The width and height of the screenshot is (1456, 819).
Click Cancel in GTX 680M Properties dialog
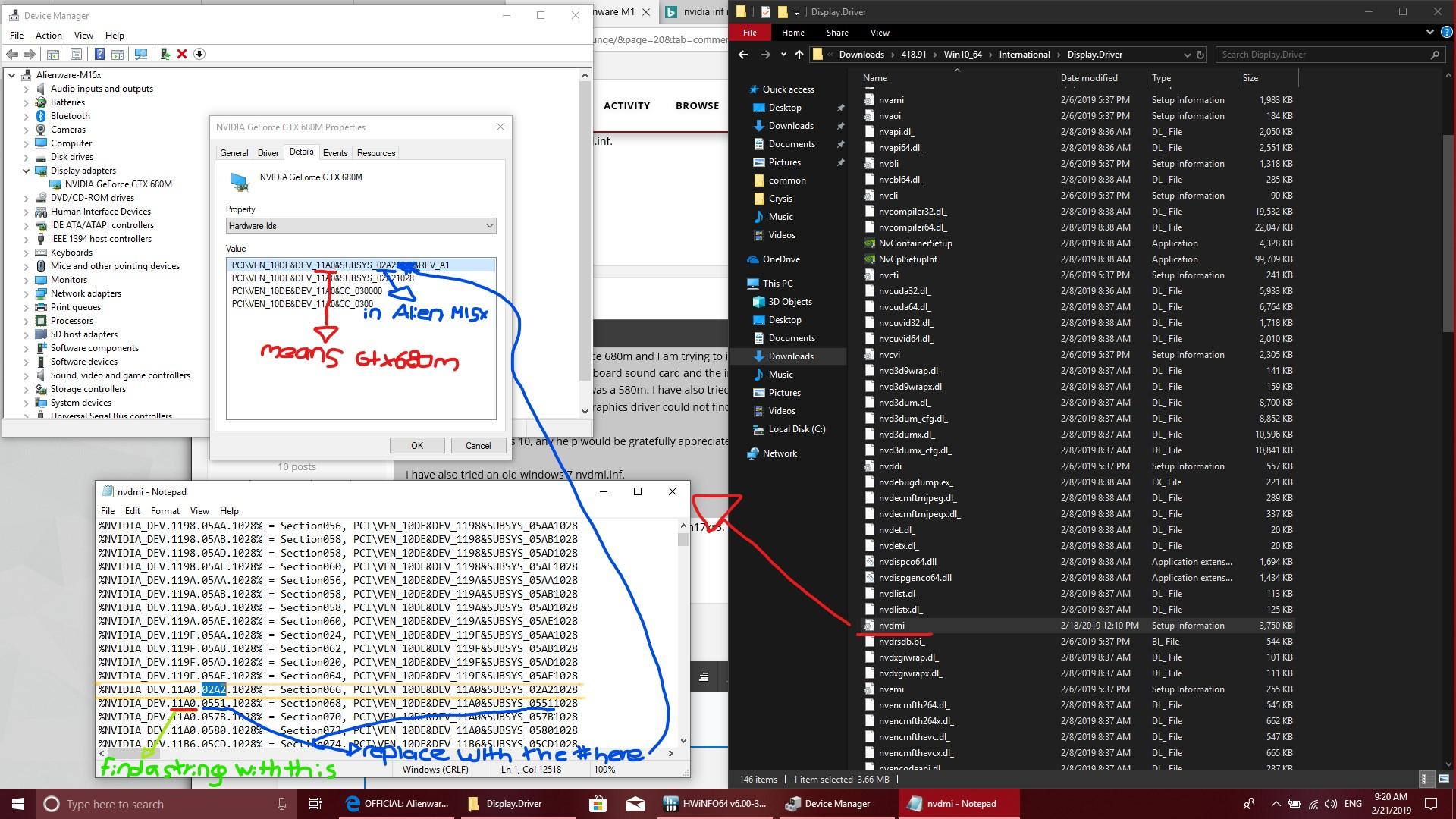[479, 446]
